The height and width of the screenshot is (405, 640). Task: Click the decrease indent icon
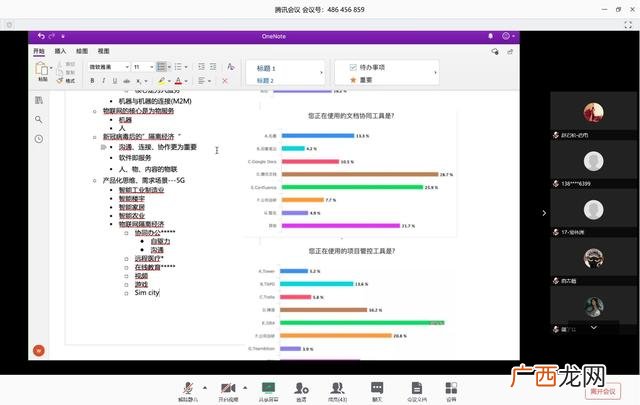tap(201, 67)
